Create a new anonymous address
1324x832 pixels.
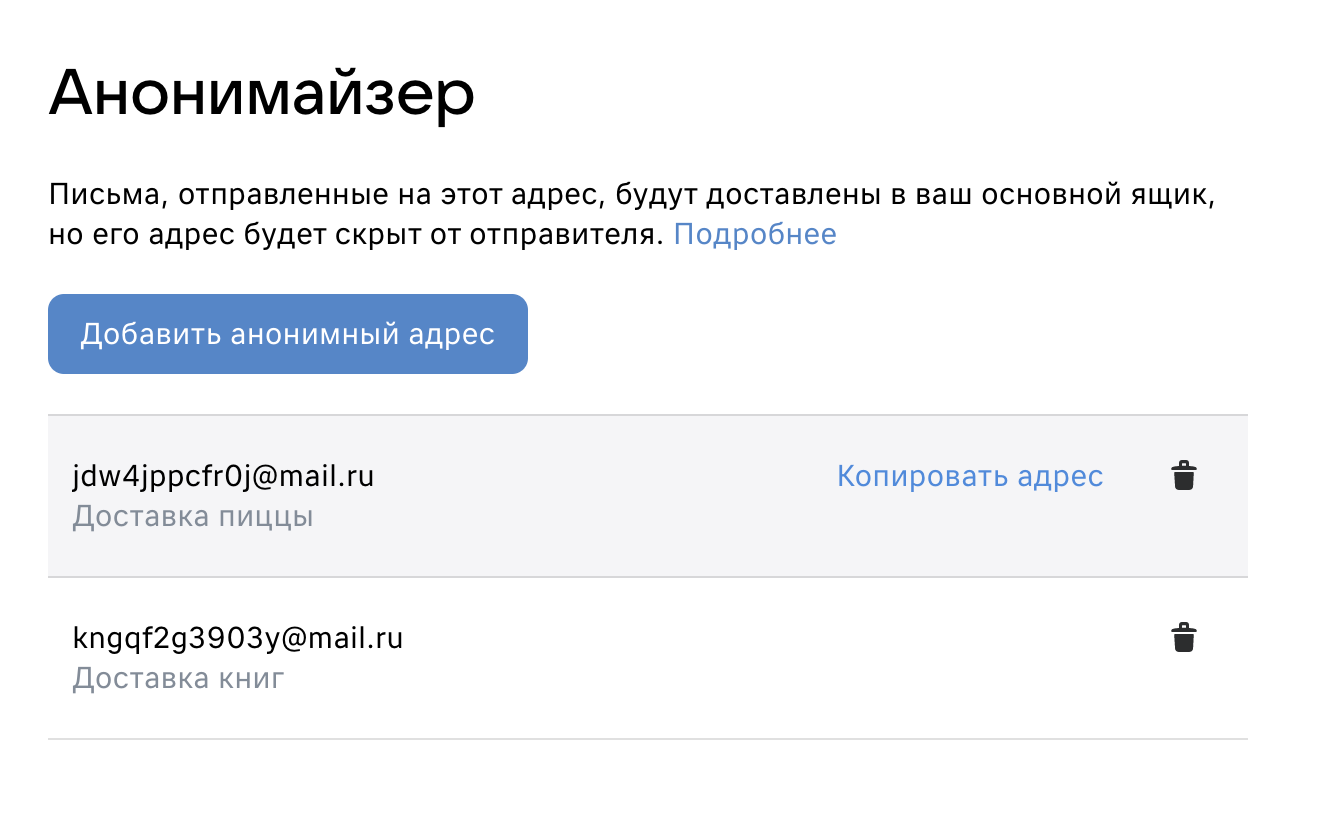pos(288,334)
